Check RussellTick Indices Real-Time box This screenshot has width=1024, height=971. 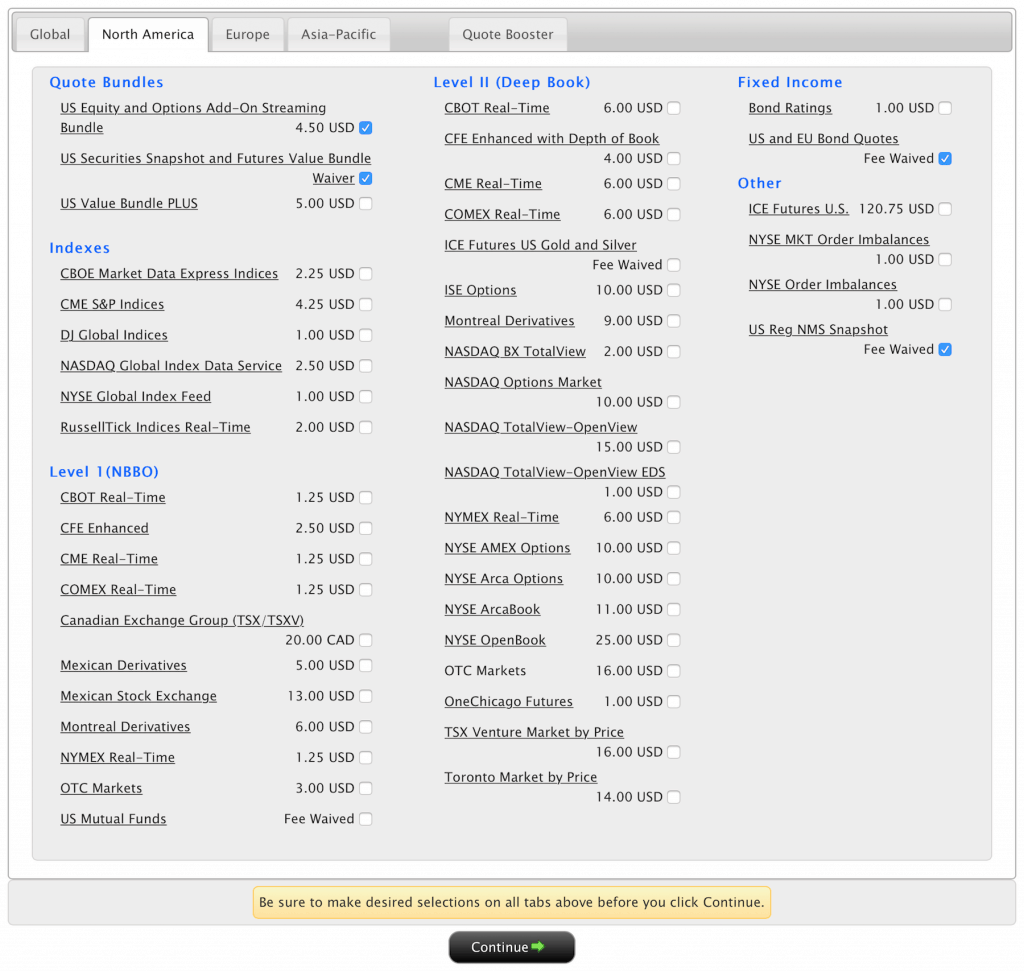point(366,427)
